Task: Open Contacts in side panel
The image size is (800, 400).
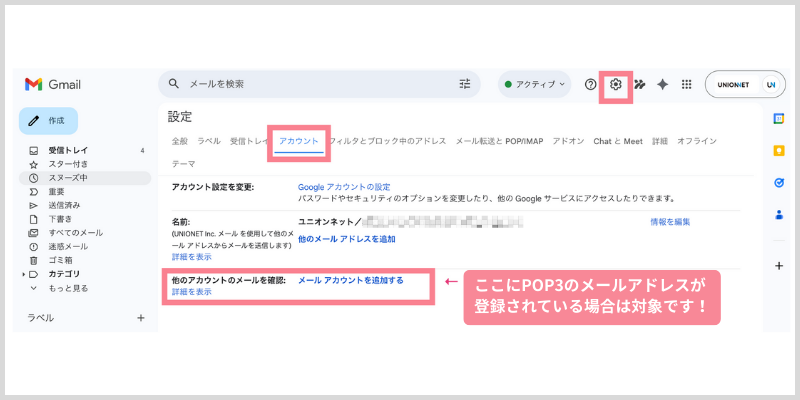Action: (x=779, y=214)
